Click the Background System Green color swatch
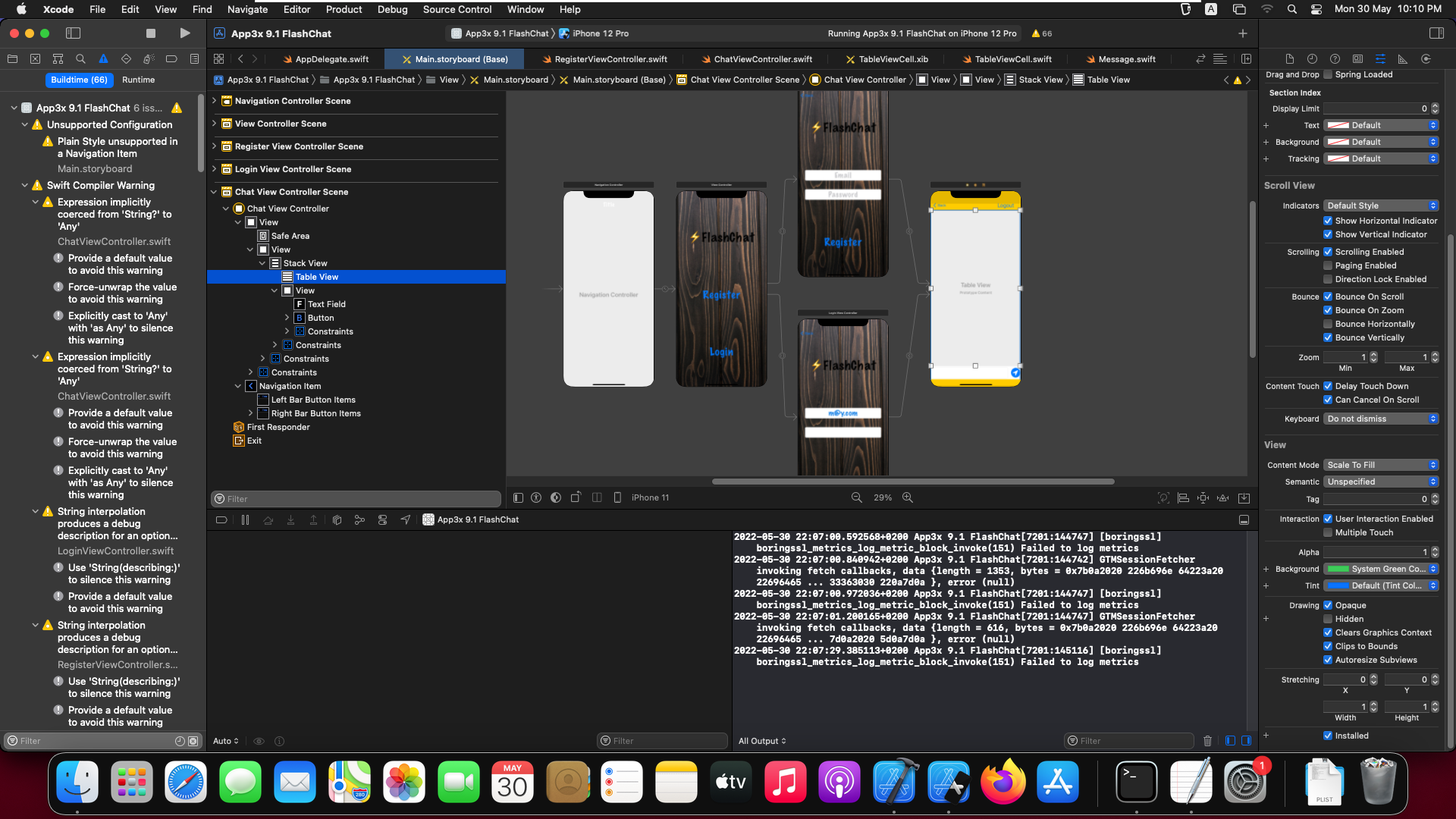Viewport: 1456px width, 819px height. pyautogui.click(x=1338, y=569)
